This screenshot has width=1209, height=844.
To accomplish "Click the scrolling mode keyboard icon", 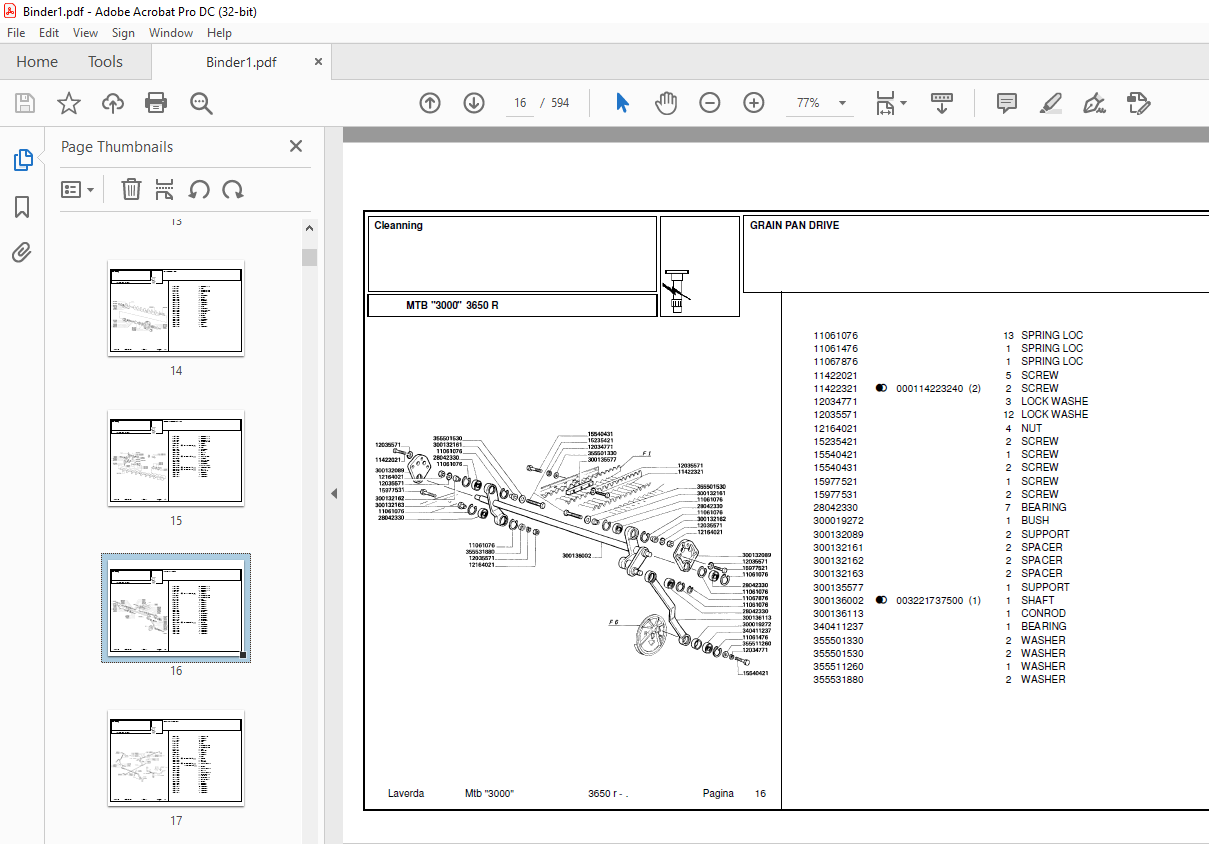I will 942,103.
